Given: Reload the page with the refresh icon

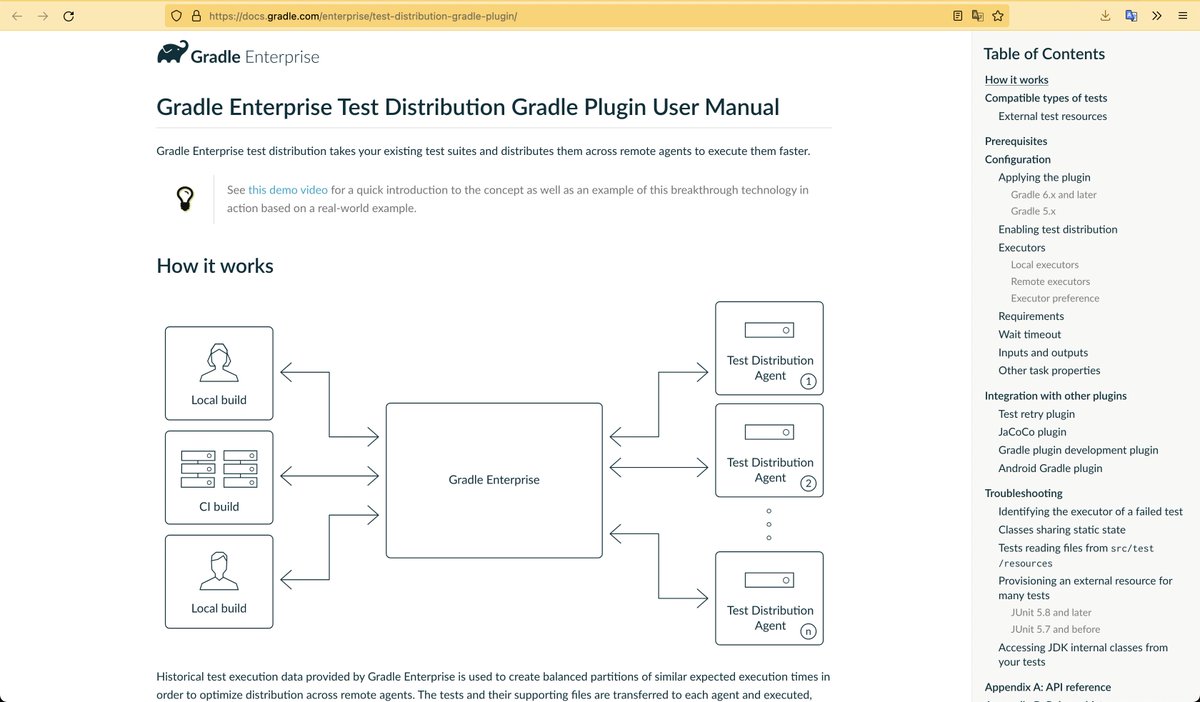Looking at the screenshot, I should click(68, 16).
